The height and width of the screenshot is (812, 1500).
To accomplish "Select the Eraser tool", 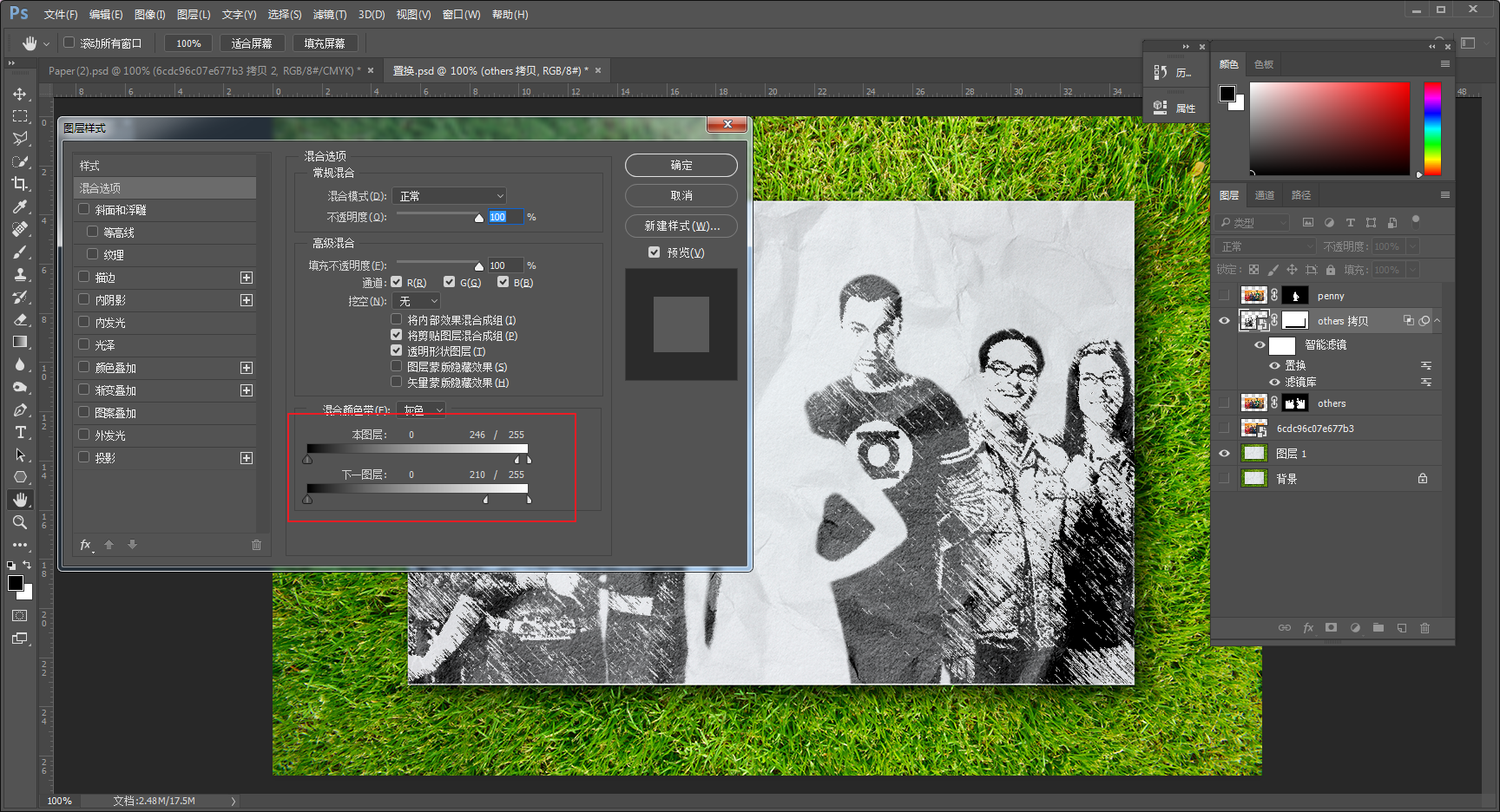I will click(x=20, y=319).
